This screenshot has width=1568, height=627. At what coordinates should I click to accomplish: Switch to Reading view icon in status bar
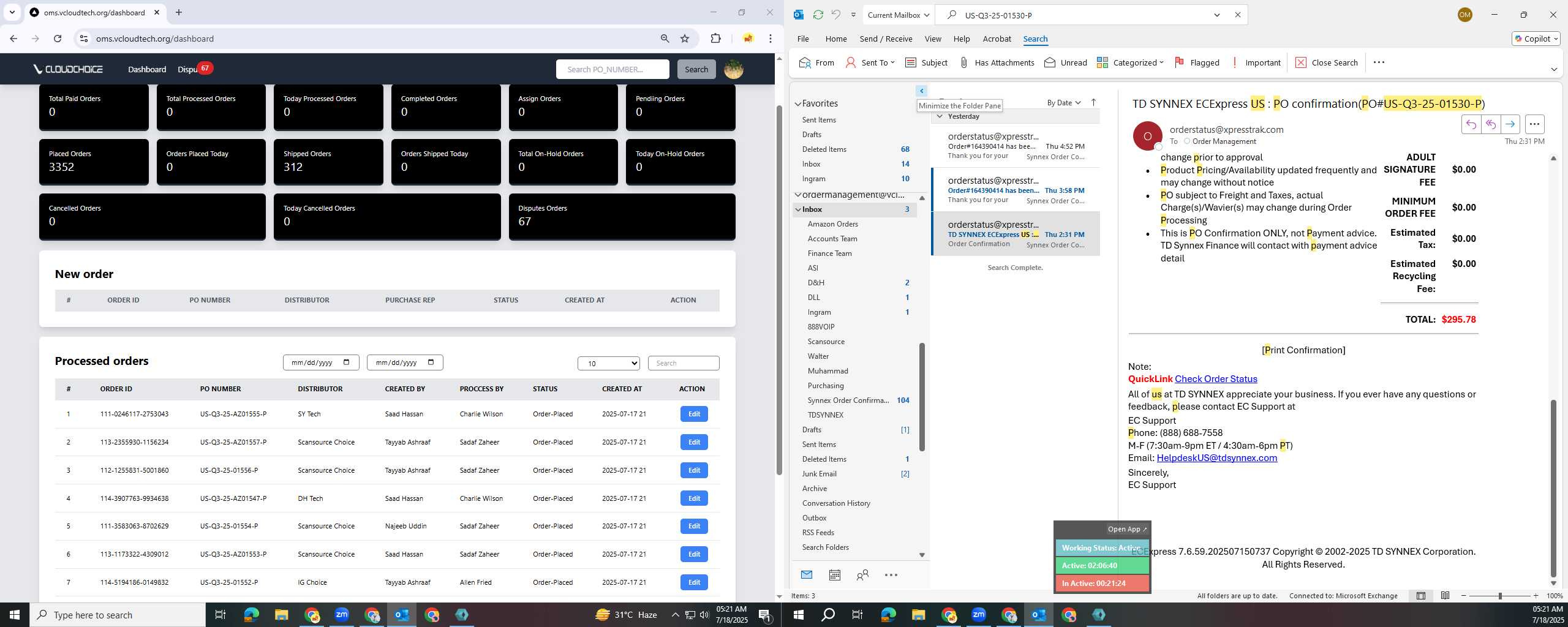coord(1445,596)
